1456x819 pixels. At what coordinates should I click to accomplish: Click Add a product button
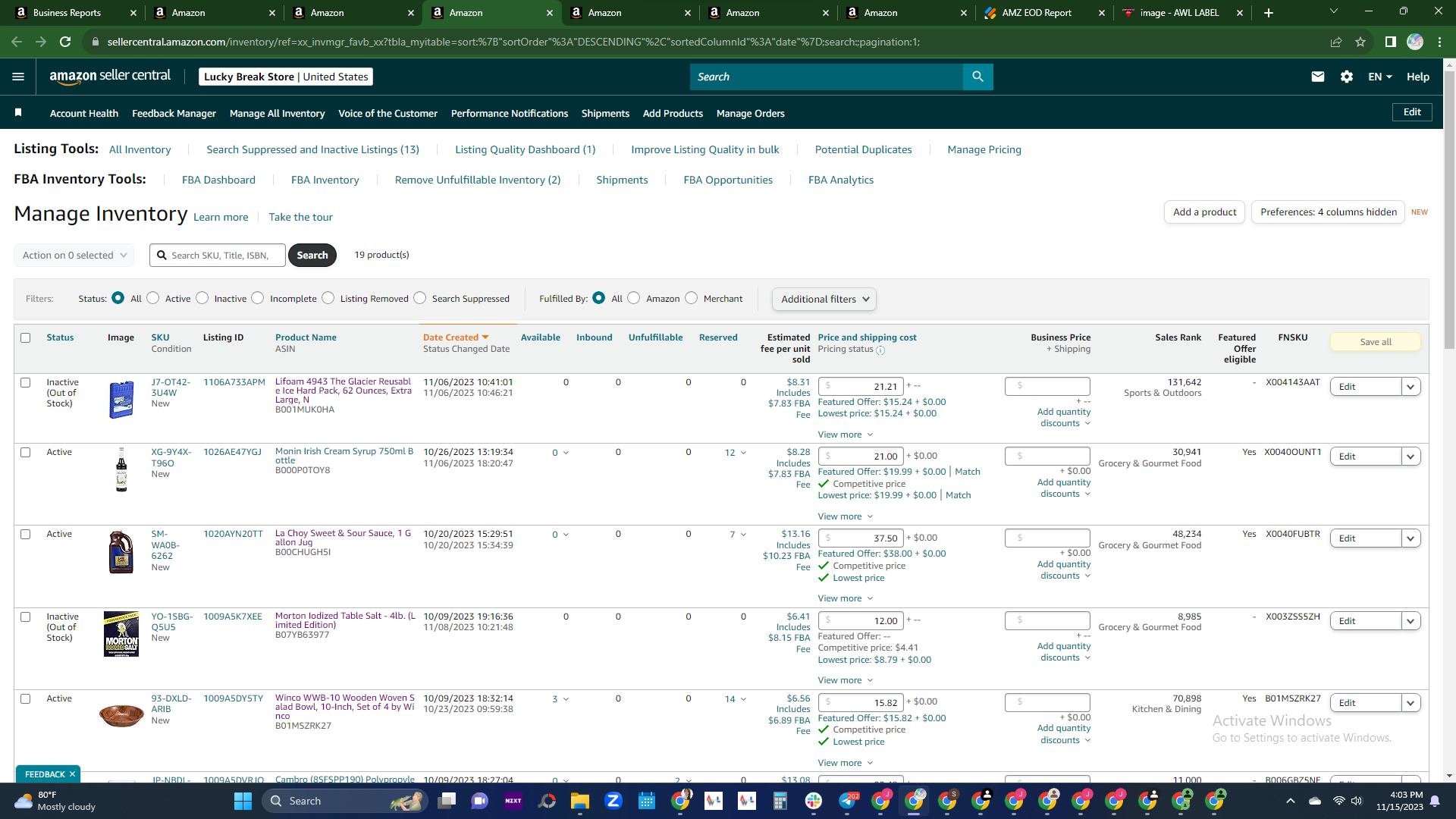[x=1204, y=212]
